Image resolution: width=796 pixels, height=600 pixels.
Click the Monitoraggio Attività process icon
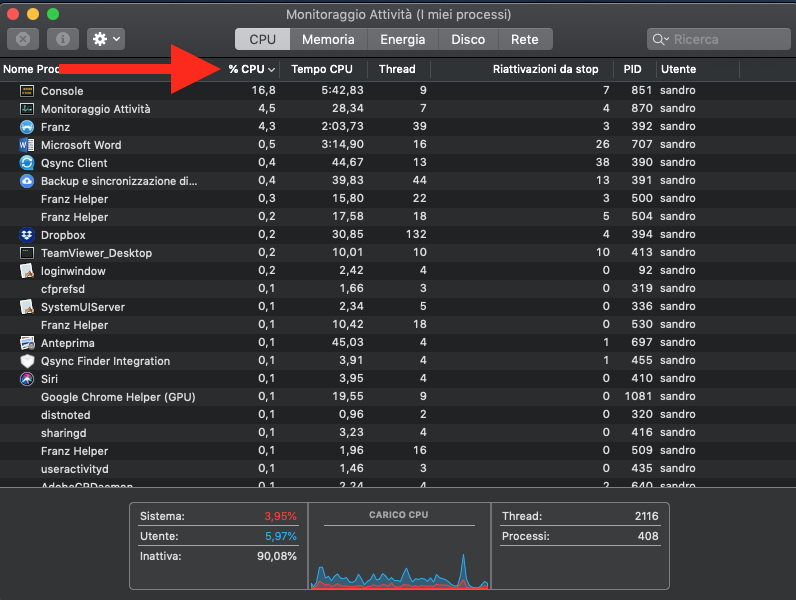click(26, 109)
